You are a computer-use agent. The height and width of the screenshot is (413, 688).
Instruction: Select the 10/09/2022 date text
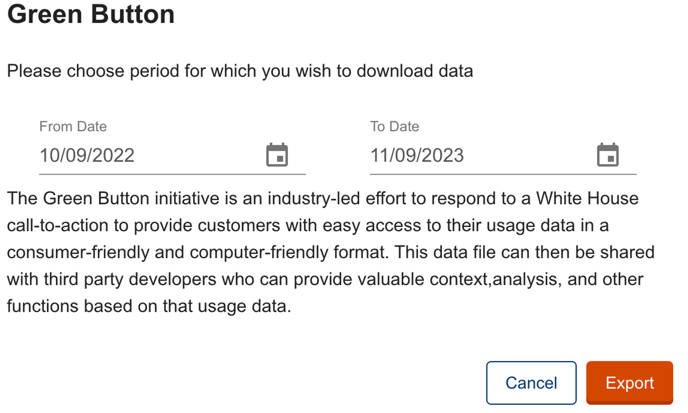coord(87,156)
